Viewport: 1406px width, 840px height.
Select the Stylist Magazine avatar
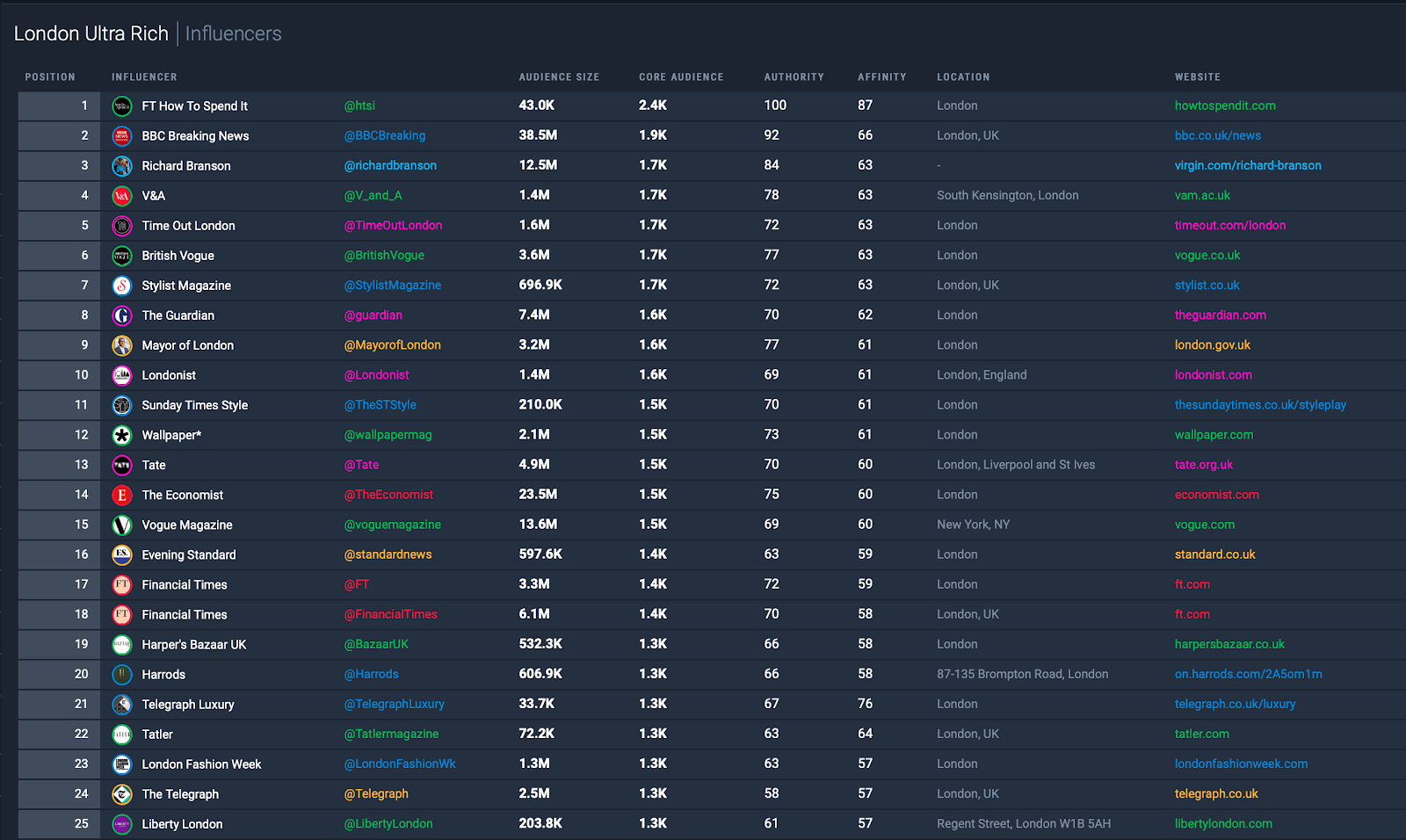tap(122, 286)
